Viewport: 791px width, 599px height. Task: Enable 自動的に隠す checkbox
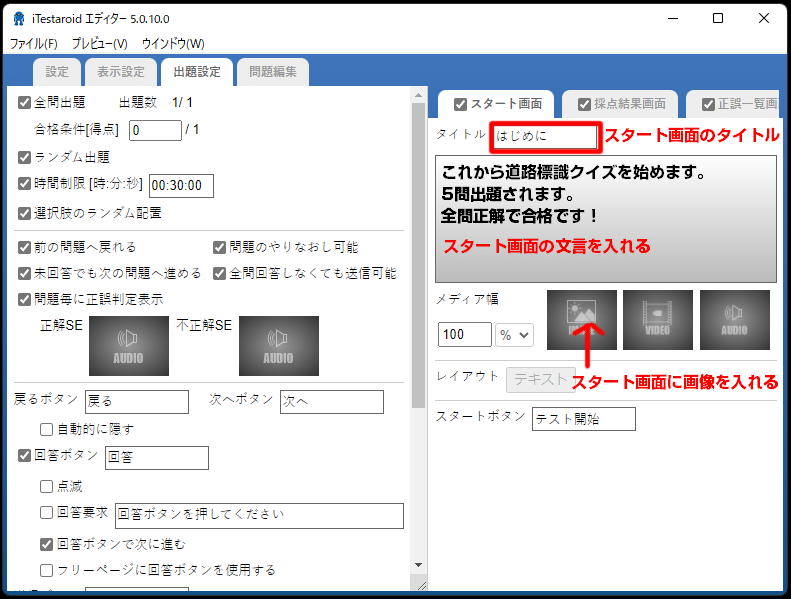tap(46, 429)
